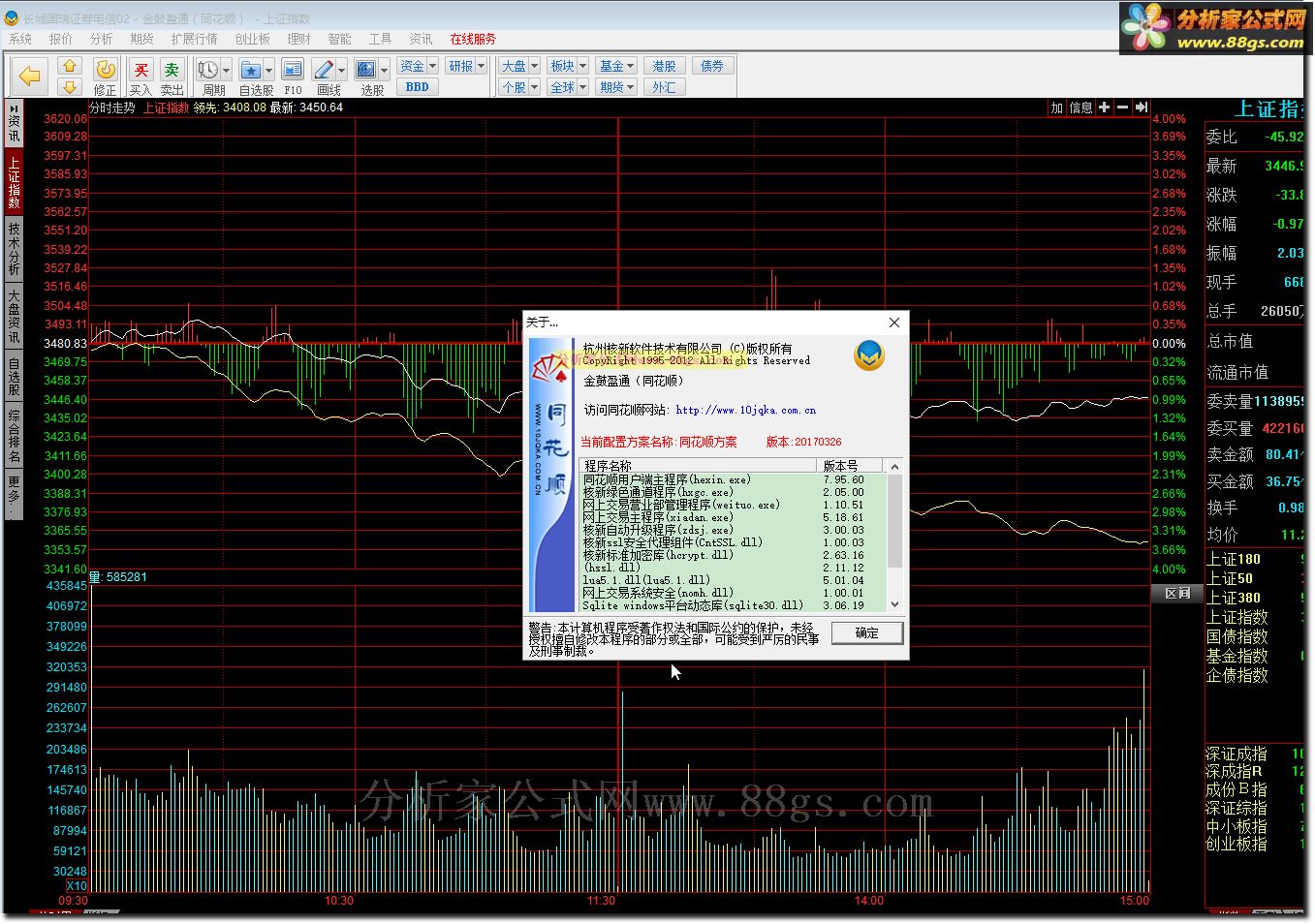The image size is (1315, 924).
Task: Select the 画线 pencil drawing tool
Action: [324, 70]
